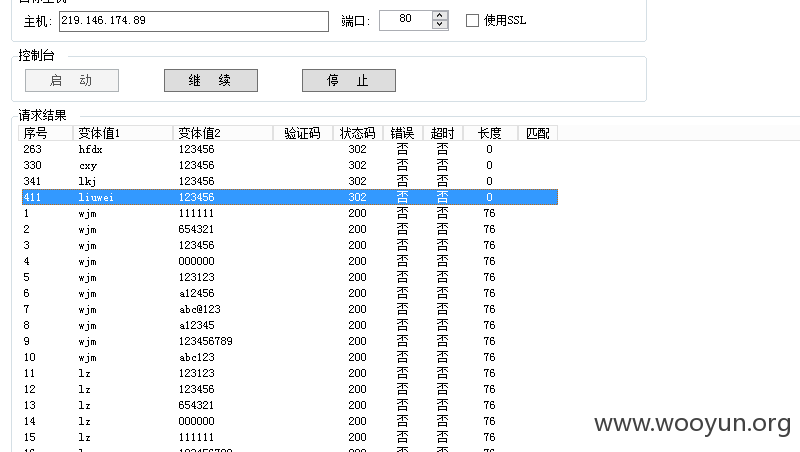Increase port value with up stepper arrow
The image size is (800, 452).
pos(440,16)
